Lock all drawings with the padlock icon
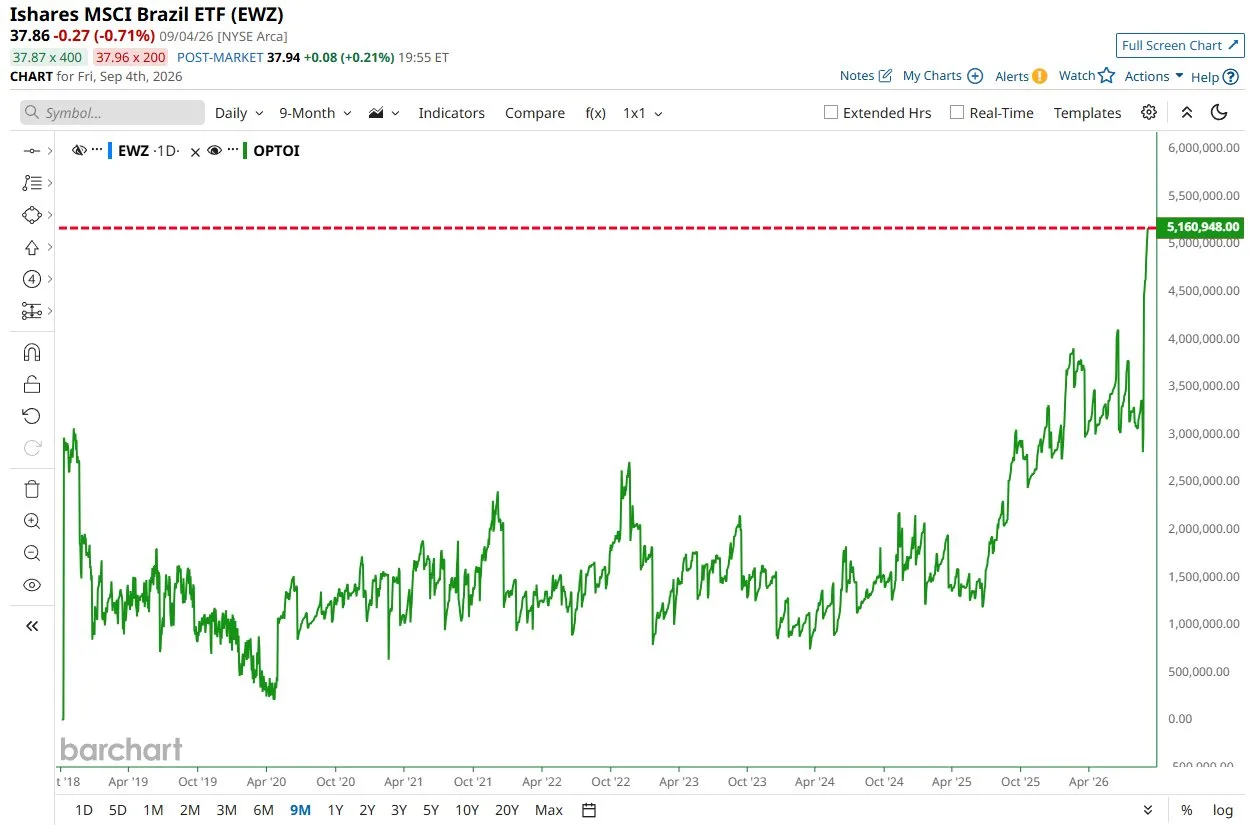The width and height of the screenshot is (1256, 825). pyautogui.click(x=31, y=384)
